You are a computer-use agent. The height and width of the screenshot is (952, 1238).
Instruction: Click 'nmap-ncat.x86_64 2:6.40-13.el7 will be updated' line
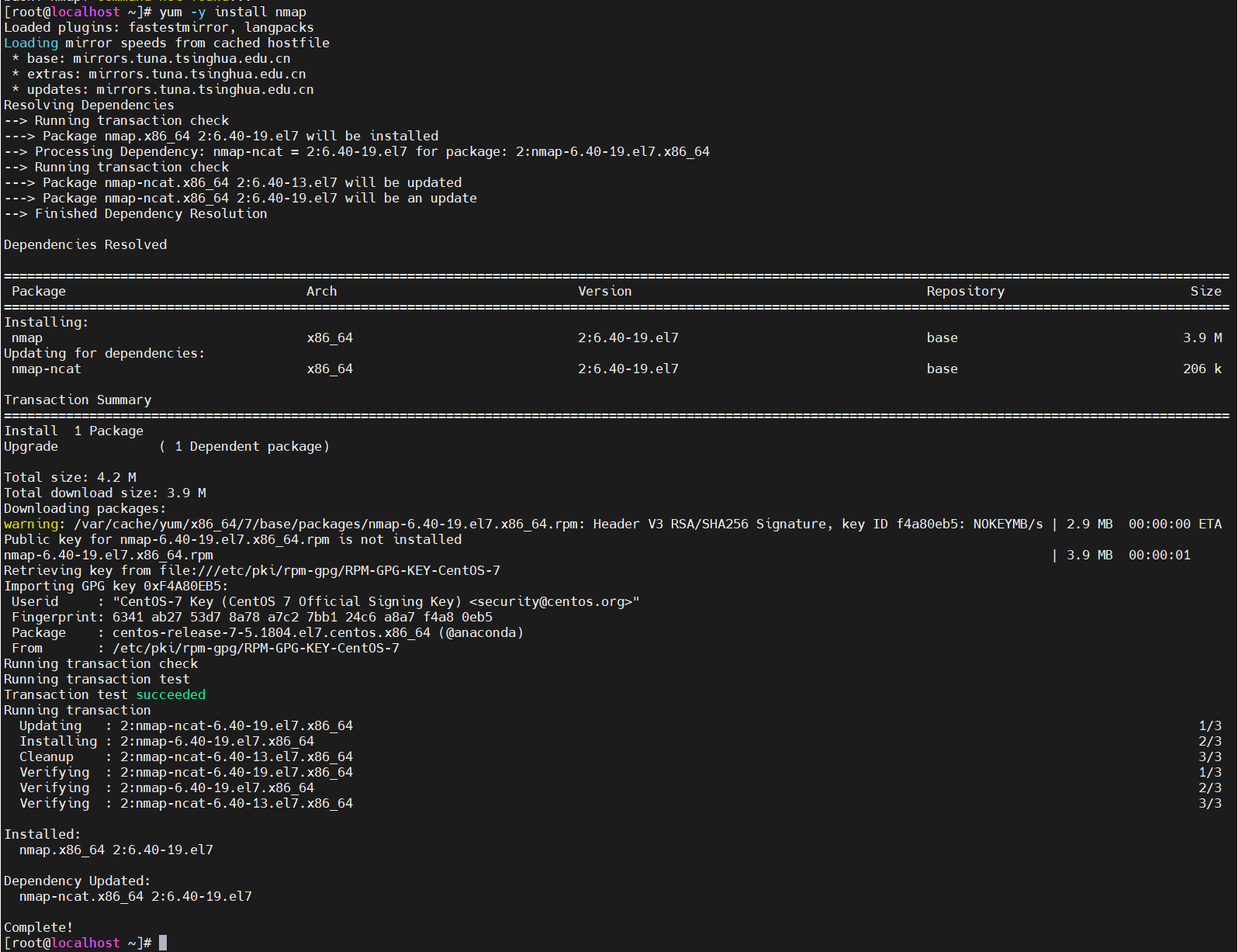click(x=233, y=182)
